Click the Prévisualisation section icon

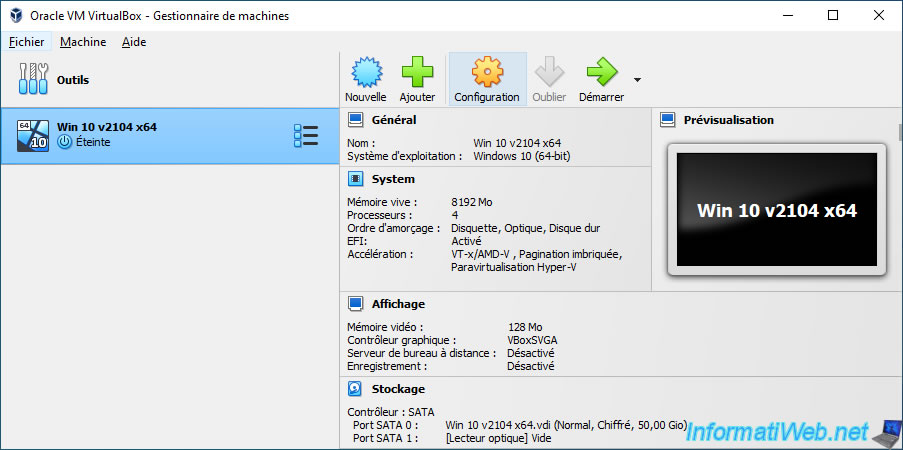667,120
